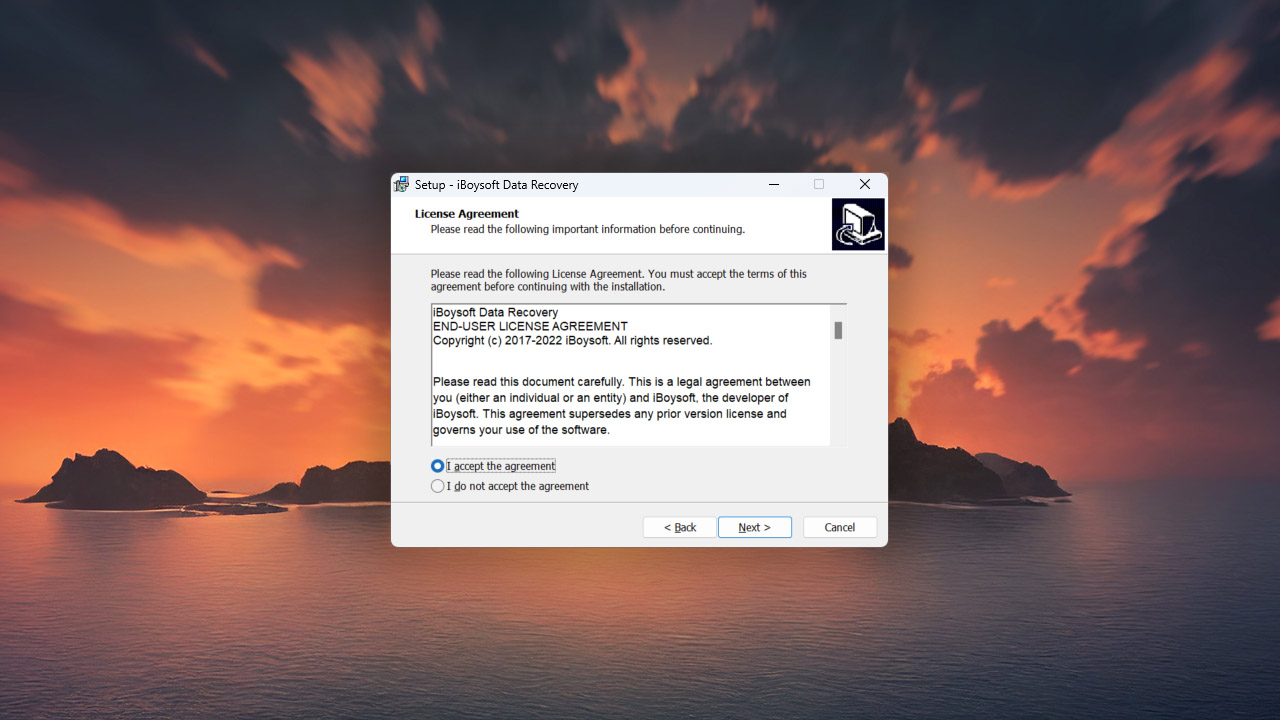Cancel the iBoysoft setup
Screen dimensions: 1280x720
coord(840,527)
